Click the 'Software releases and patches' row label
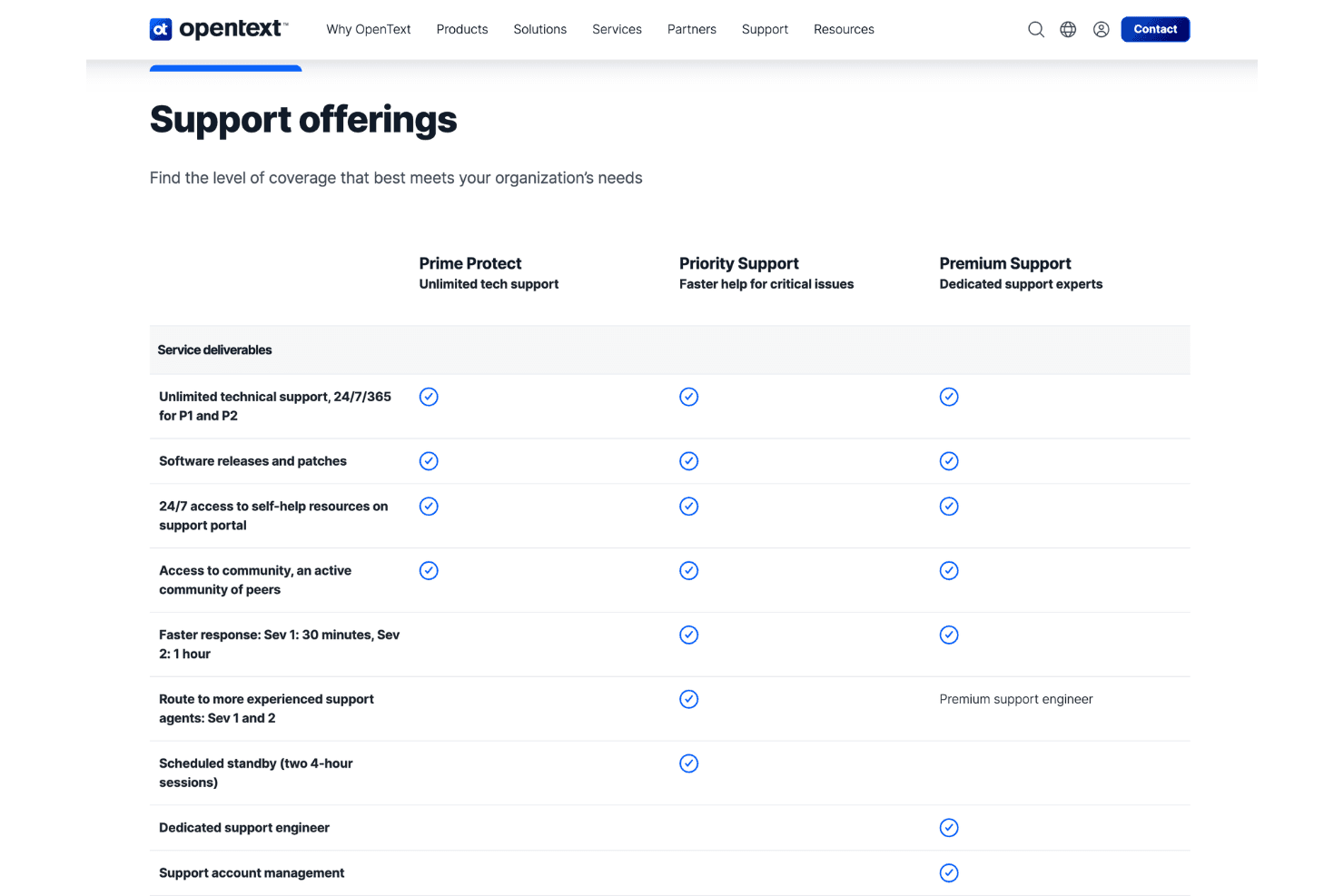The image size is (1344, 896). (x=252, y=461)
